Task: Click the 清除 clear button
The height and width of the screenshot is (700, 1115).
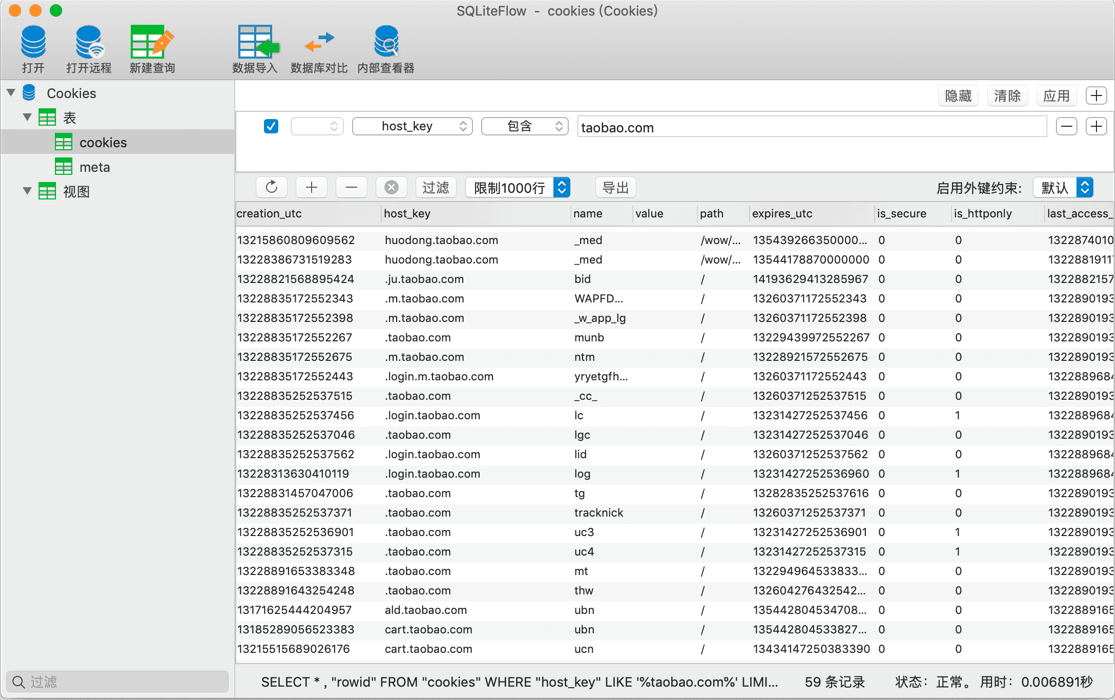Action: click(x=1007, y=95)
